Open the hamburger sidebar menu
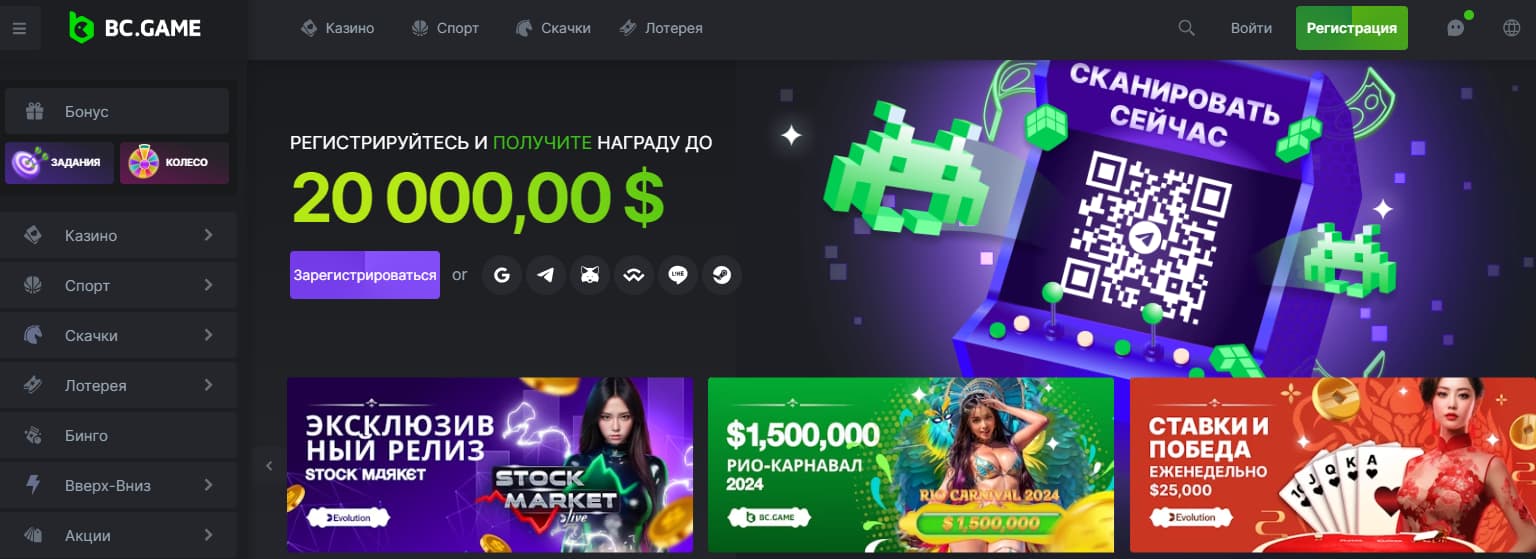The width and height of the screenshot is (1536, 559). [19, 28]
